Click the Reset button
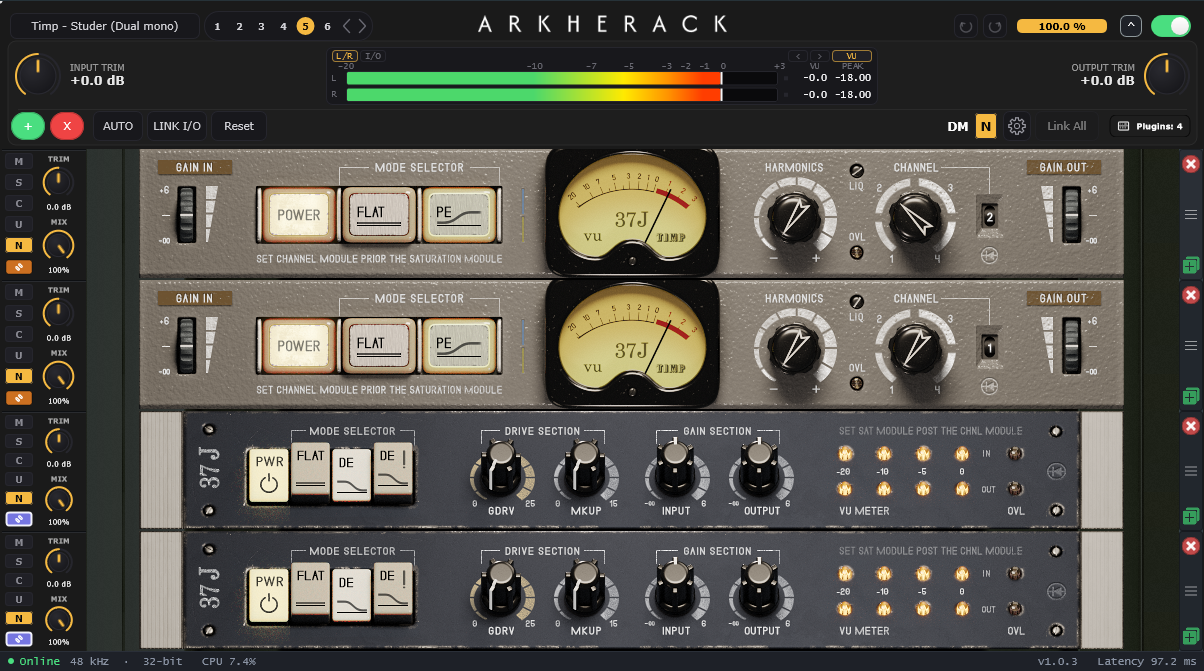 [239, 126]
